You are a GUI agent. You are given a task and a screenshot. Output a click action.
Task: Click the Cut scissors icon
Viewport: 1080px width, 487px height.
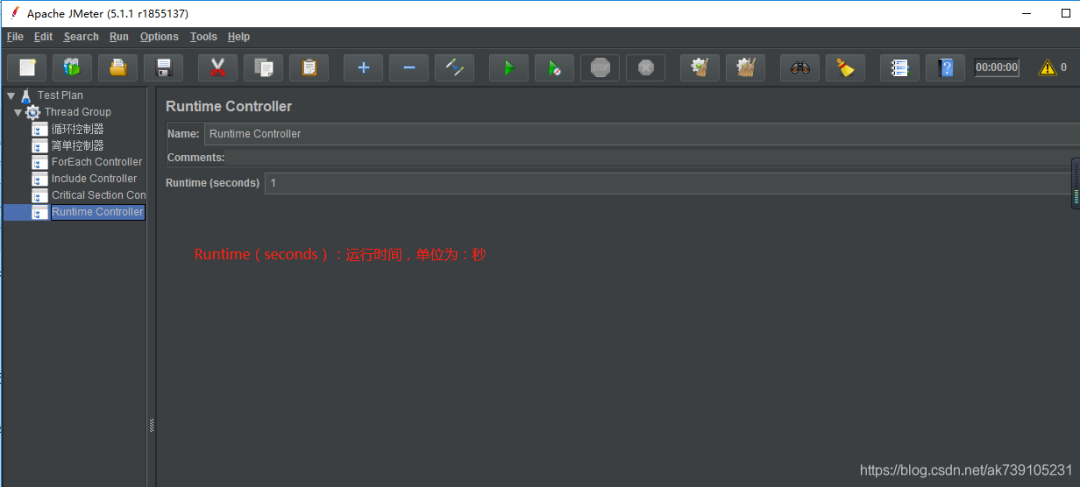click(218, 68)
